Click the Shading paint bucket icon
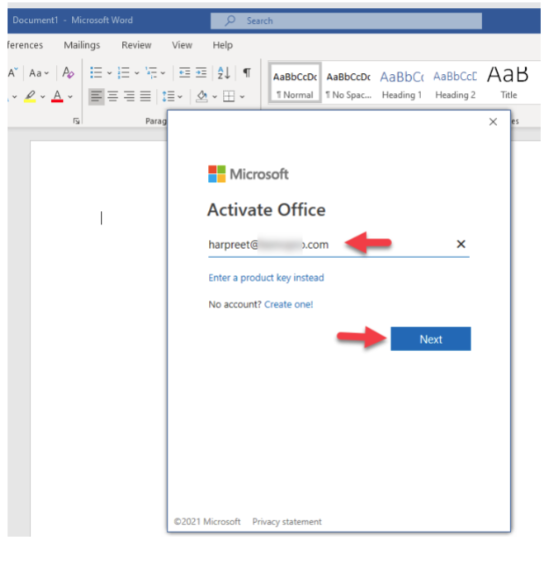 click(202, 96)
